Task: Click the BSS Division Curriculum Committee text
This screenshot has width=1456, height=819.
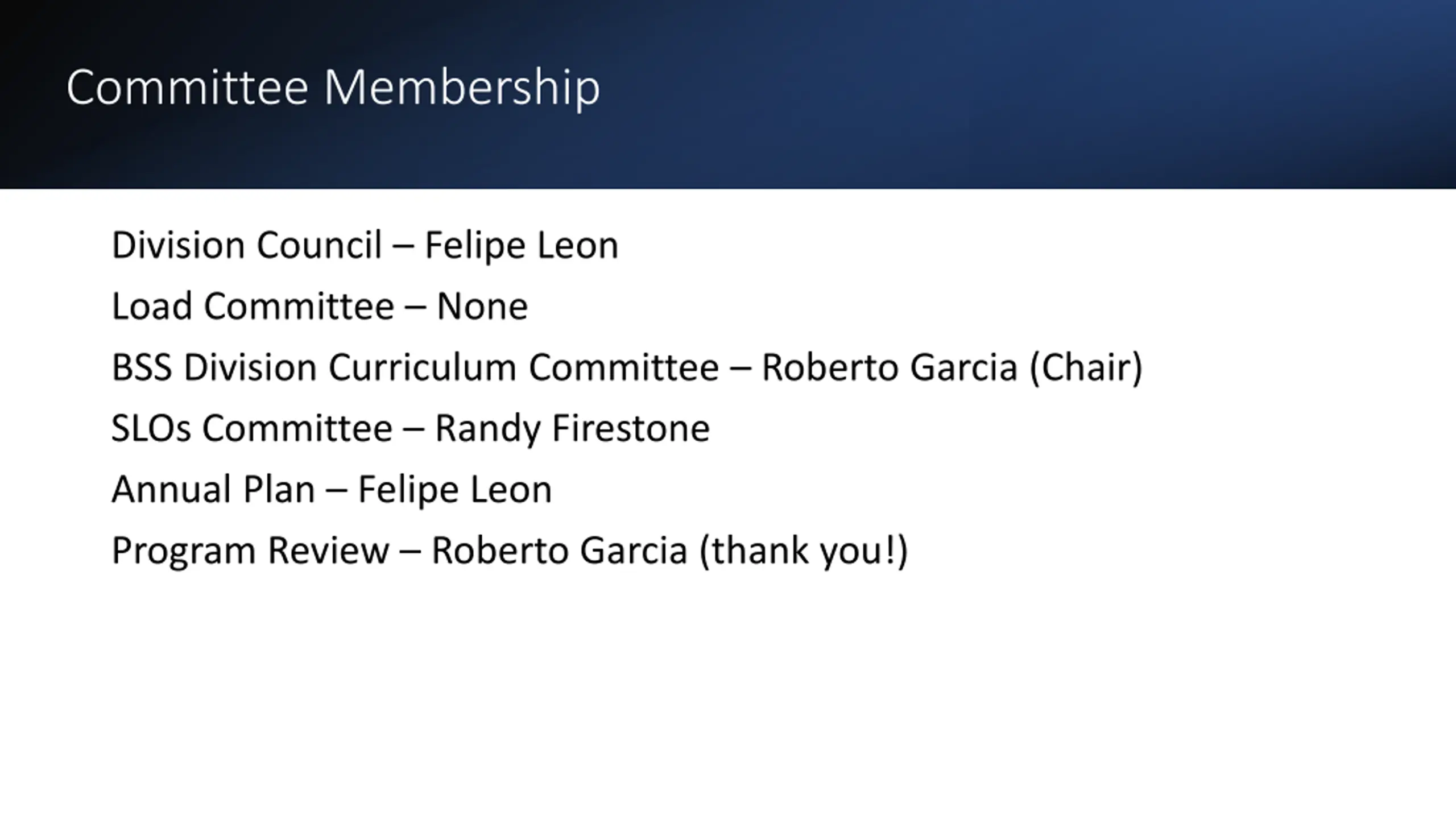Action: 415,367
